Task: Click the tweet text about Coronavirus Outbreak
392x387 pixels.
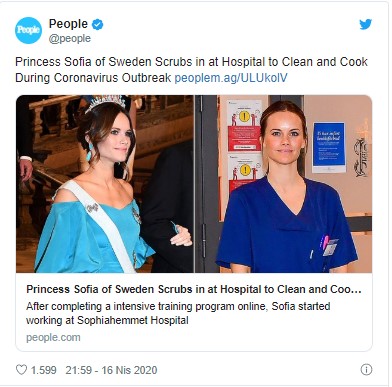Action: (x=191, y=70)
